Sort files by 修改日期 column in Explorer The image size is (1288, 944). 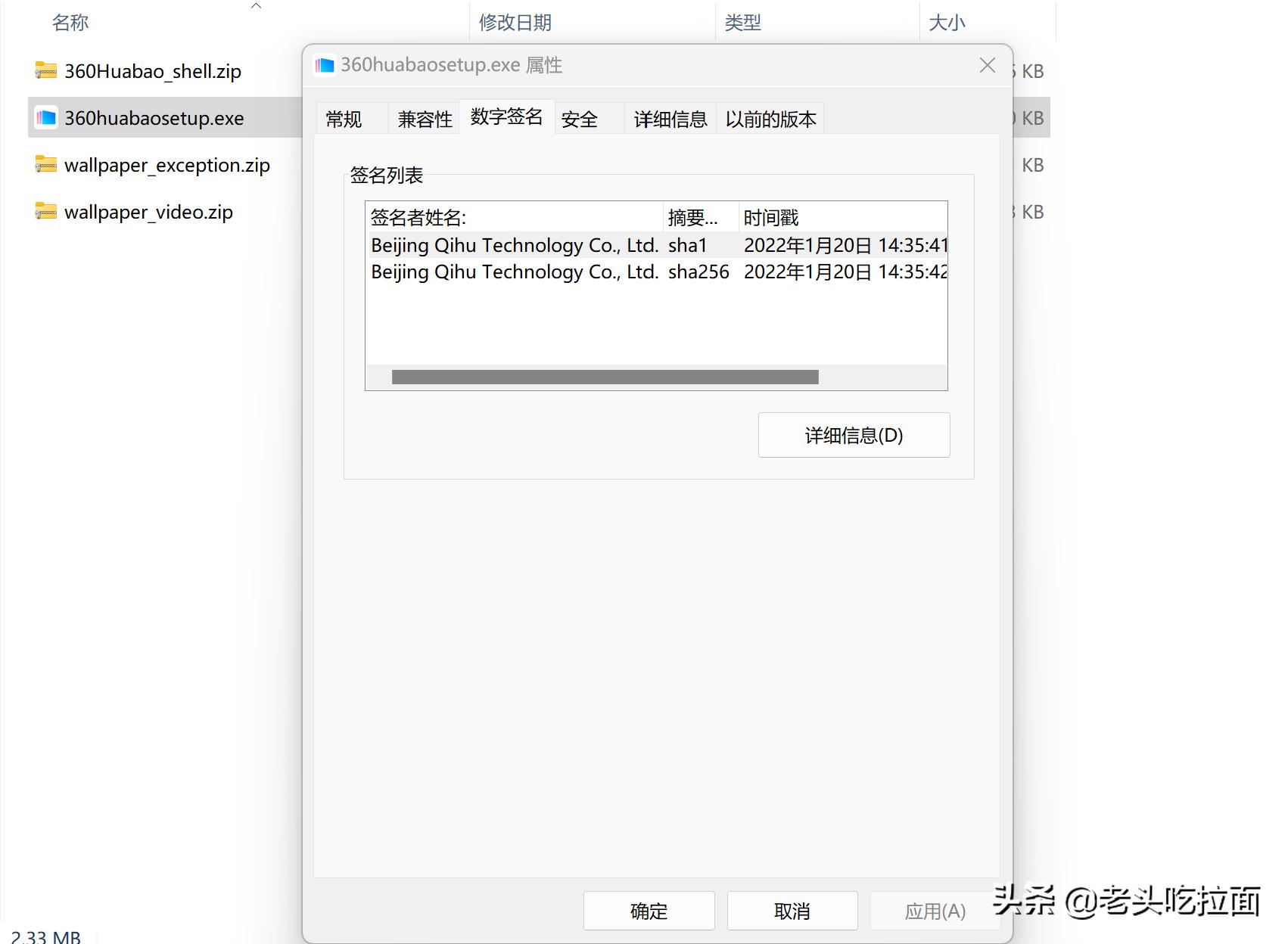pos(515,23)
